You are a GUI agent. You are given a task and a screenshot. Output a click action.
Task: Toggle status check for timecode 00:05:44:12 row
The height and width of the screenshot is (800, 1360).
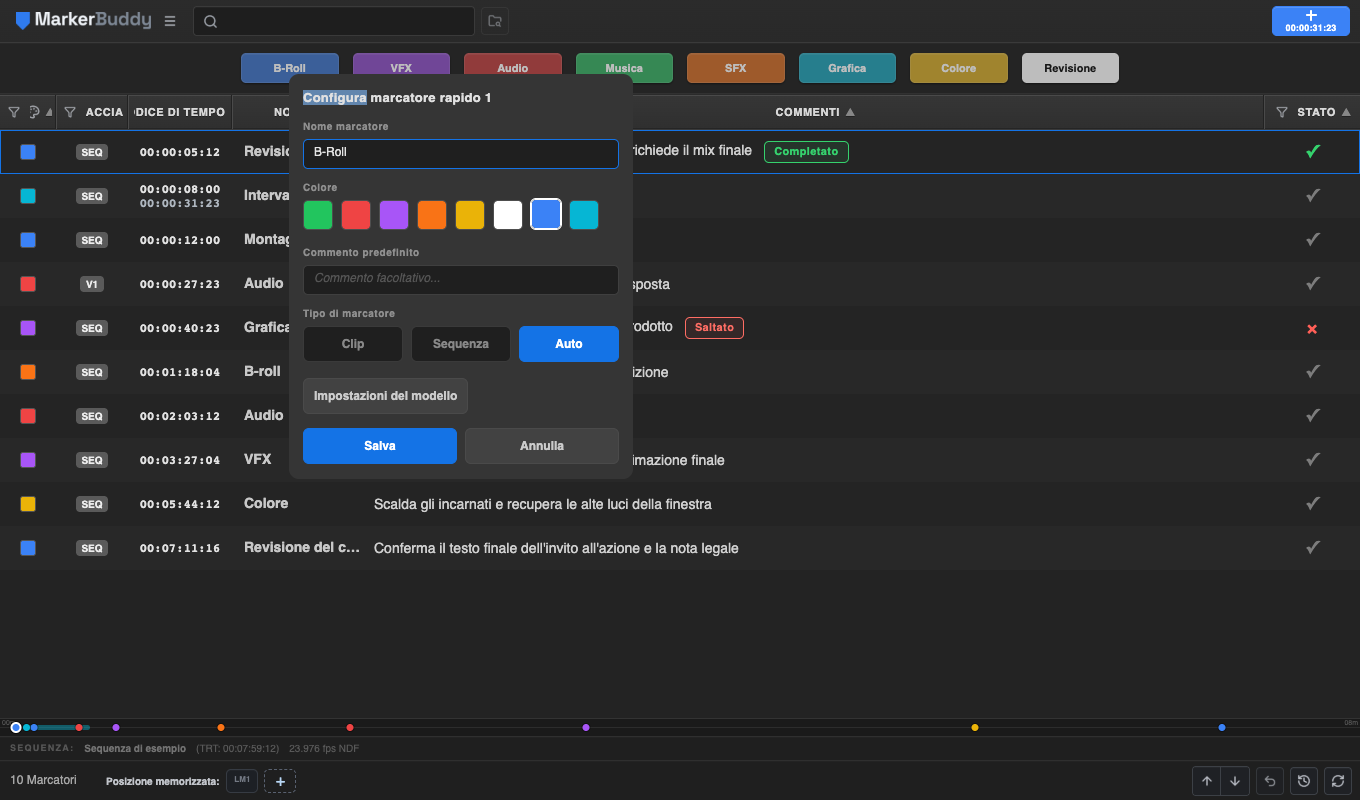1312,504
